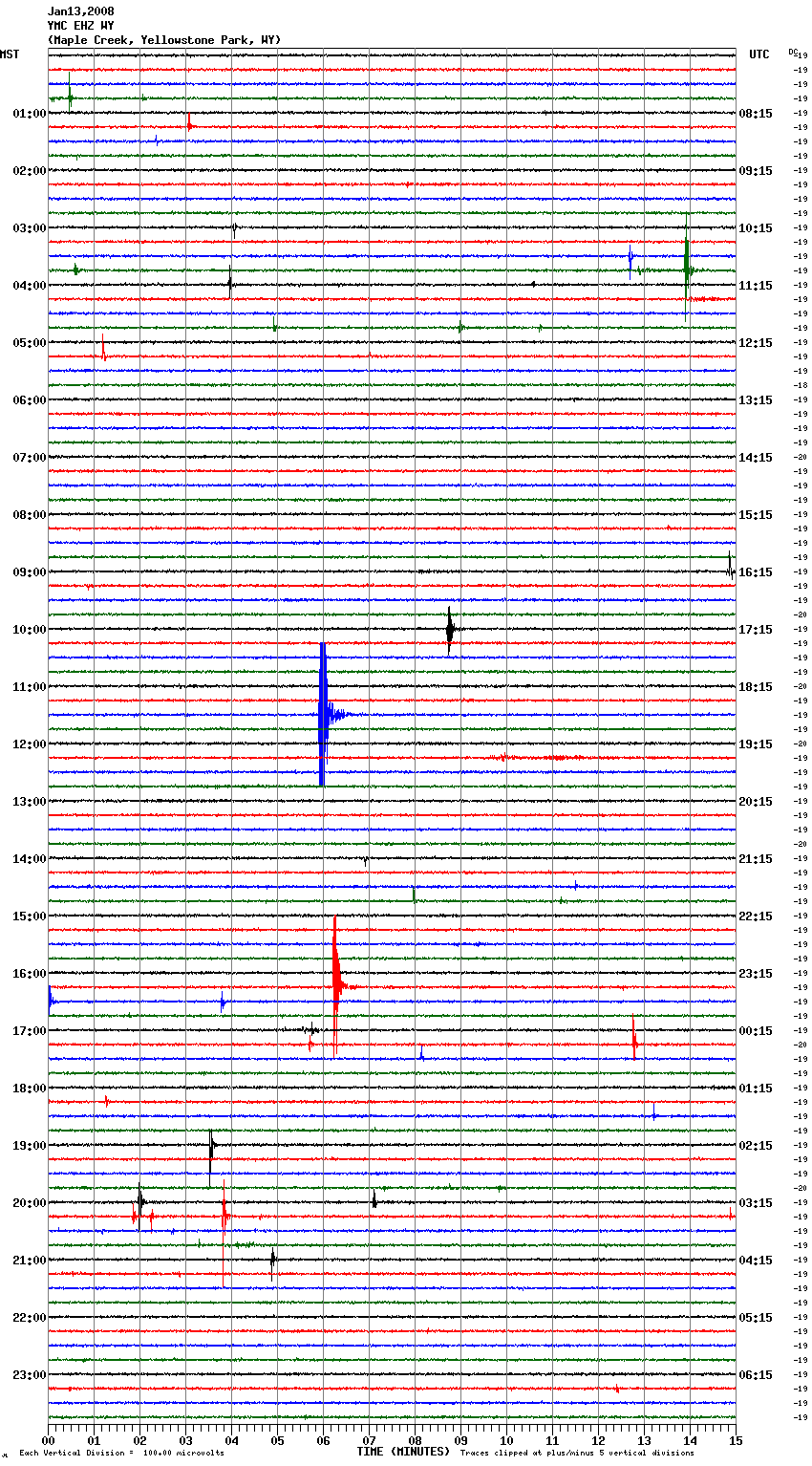Click the 16:15 UTC time label
The width and height of the screenshot is (812, 1466).
click(756, 572)
